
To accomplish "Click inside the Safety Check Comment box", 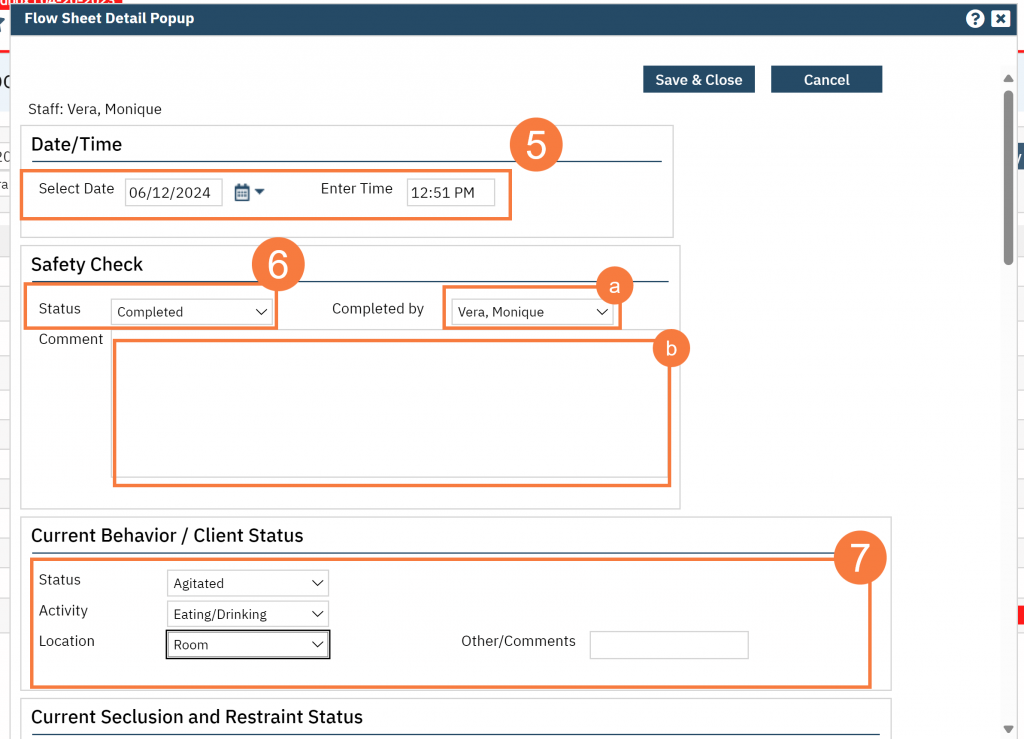I will point(392,410).
